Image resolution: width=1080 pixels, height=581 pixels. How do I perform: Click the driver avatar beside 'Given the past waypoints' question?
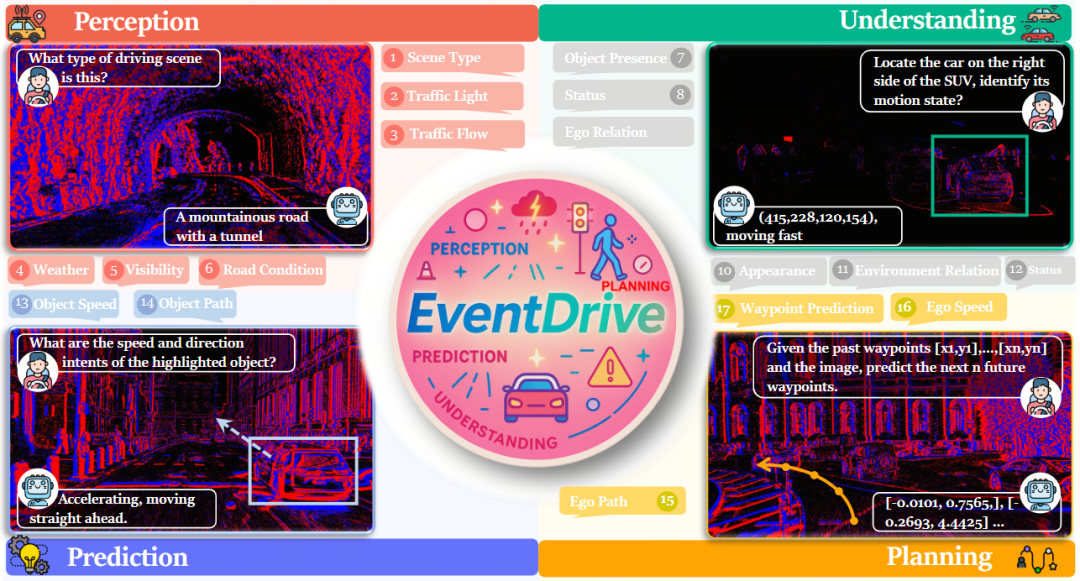pyautogui.click(x=1040, y=397)
